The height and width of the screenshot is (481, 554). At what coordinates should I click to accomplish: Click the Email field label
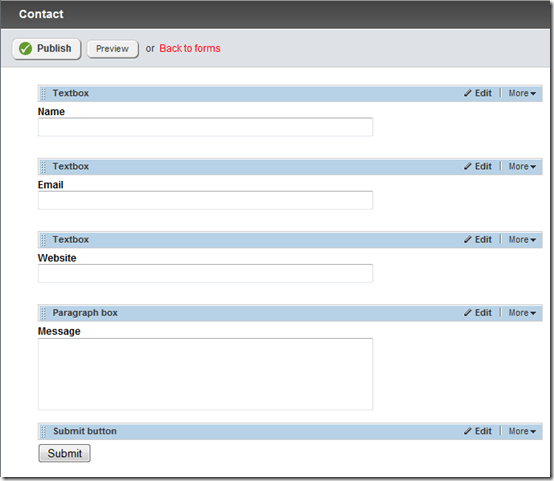[x=51, y=185]
